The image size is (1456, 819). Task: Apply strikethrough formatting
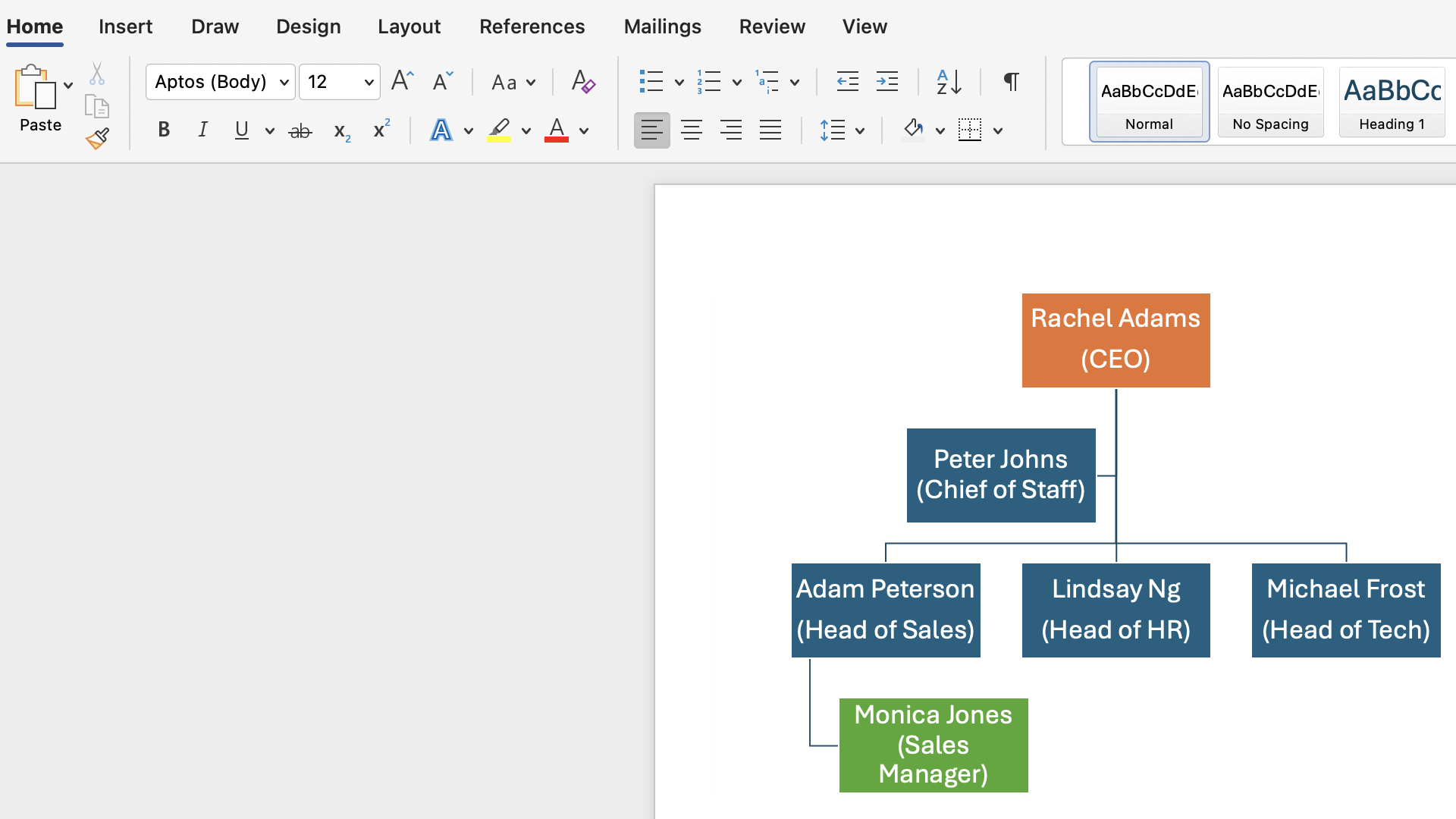(300, 130)
